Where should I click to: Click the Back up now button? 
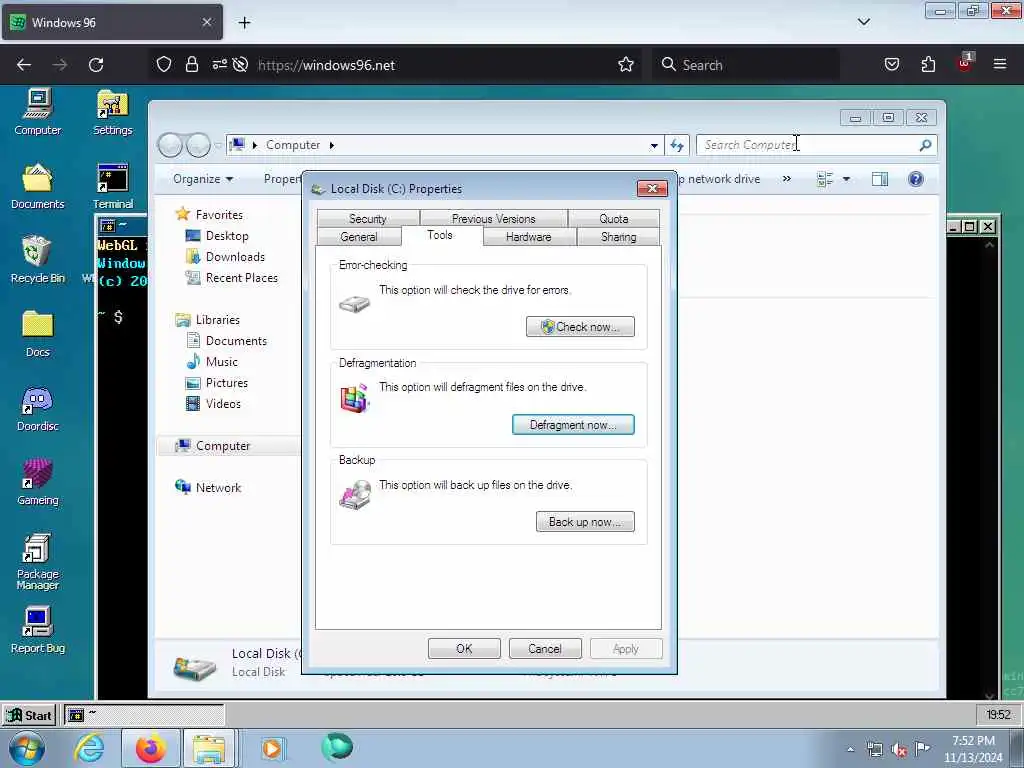click(584, 522)
